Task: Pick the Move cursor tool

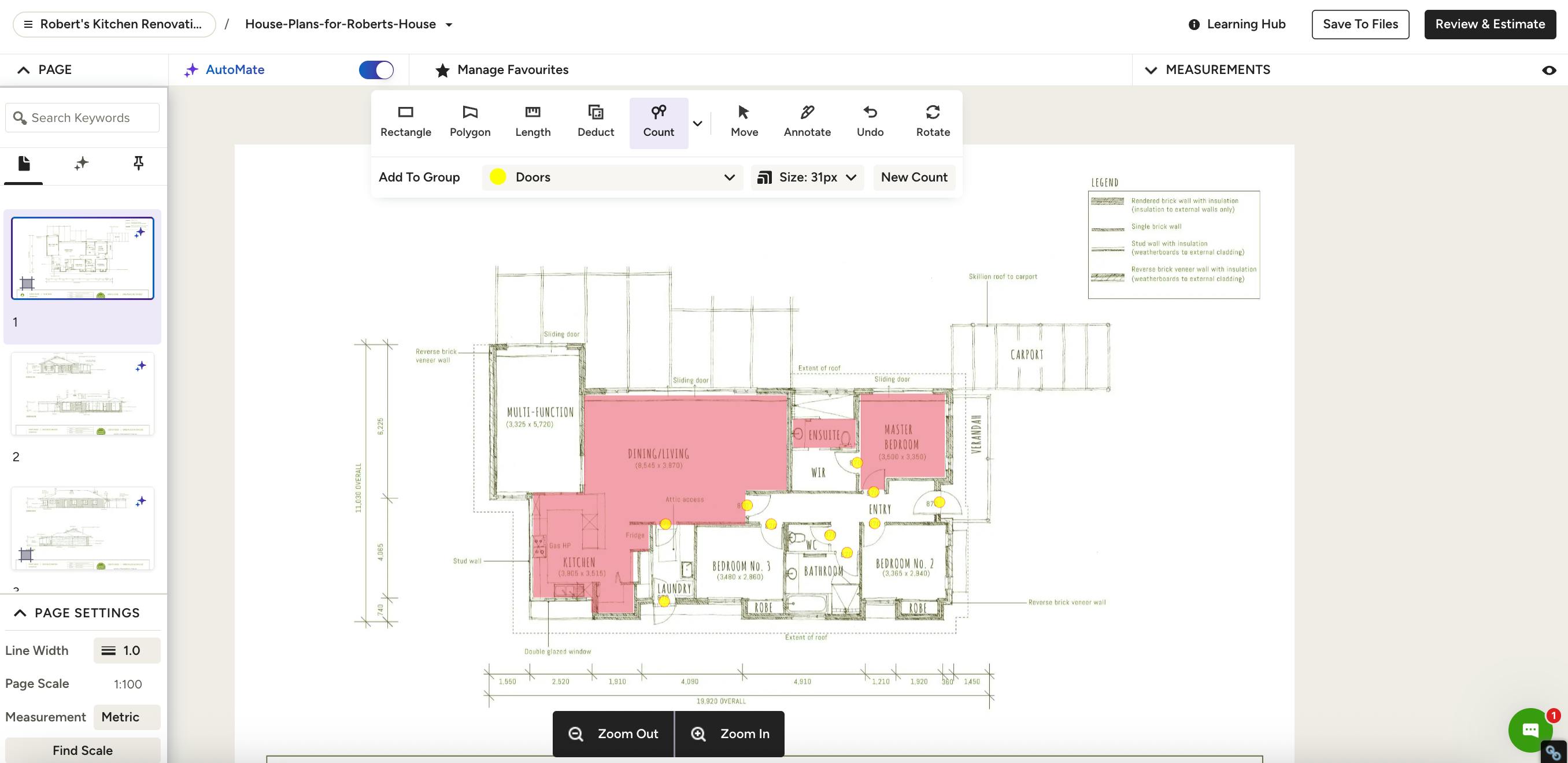Action: [x=744, y=122]
